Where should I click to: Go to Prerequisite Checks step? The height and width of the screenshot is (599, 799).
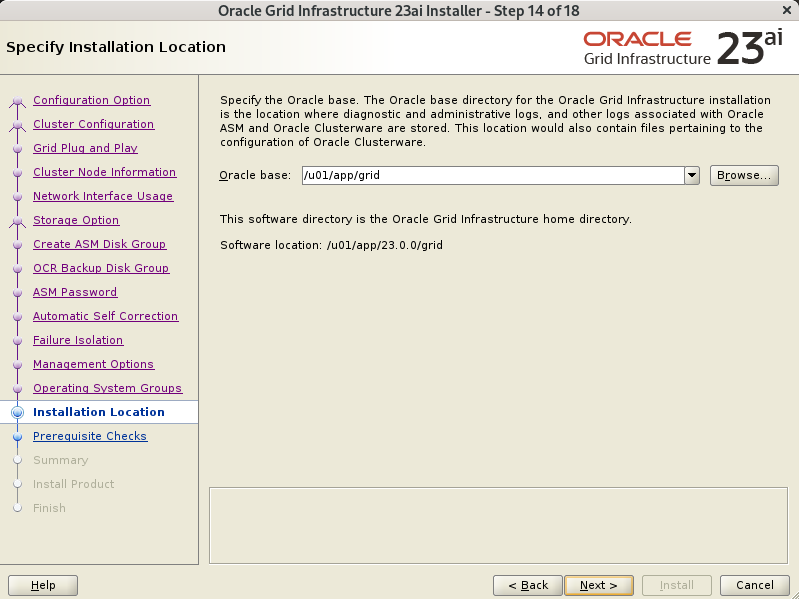point(90,436)
